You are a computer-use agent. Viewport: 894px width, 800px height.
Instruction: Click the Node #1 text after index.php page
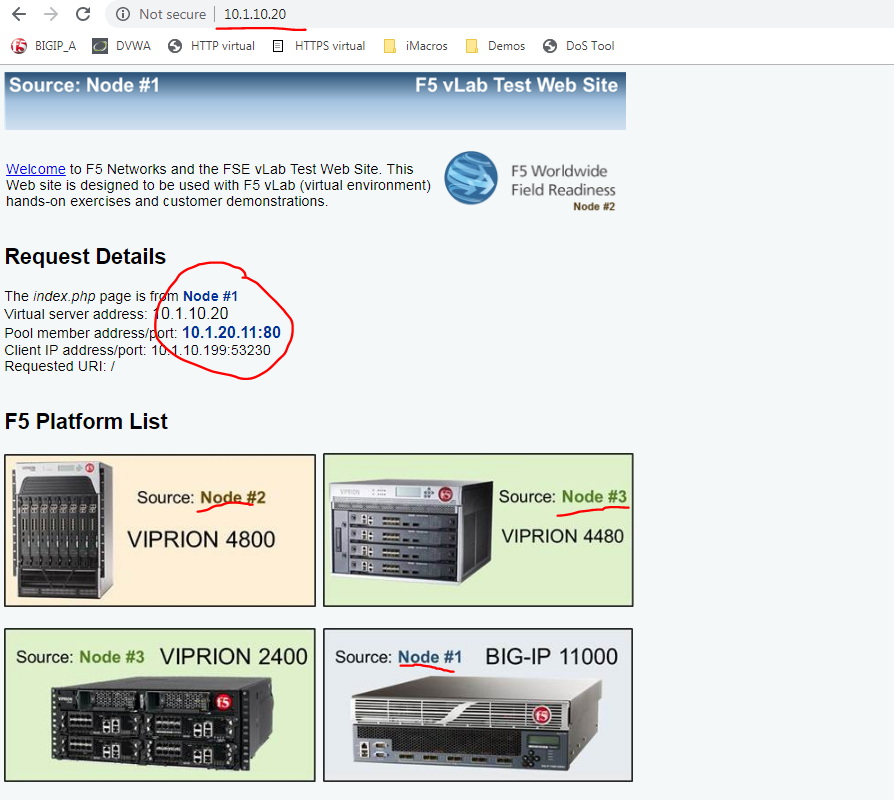[x=210, y=296]
